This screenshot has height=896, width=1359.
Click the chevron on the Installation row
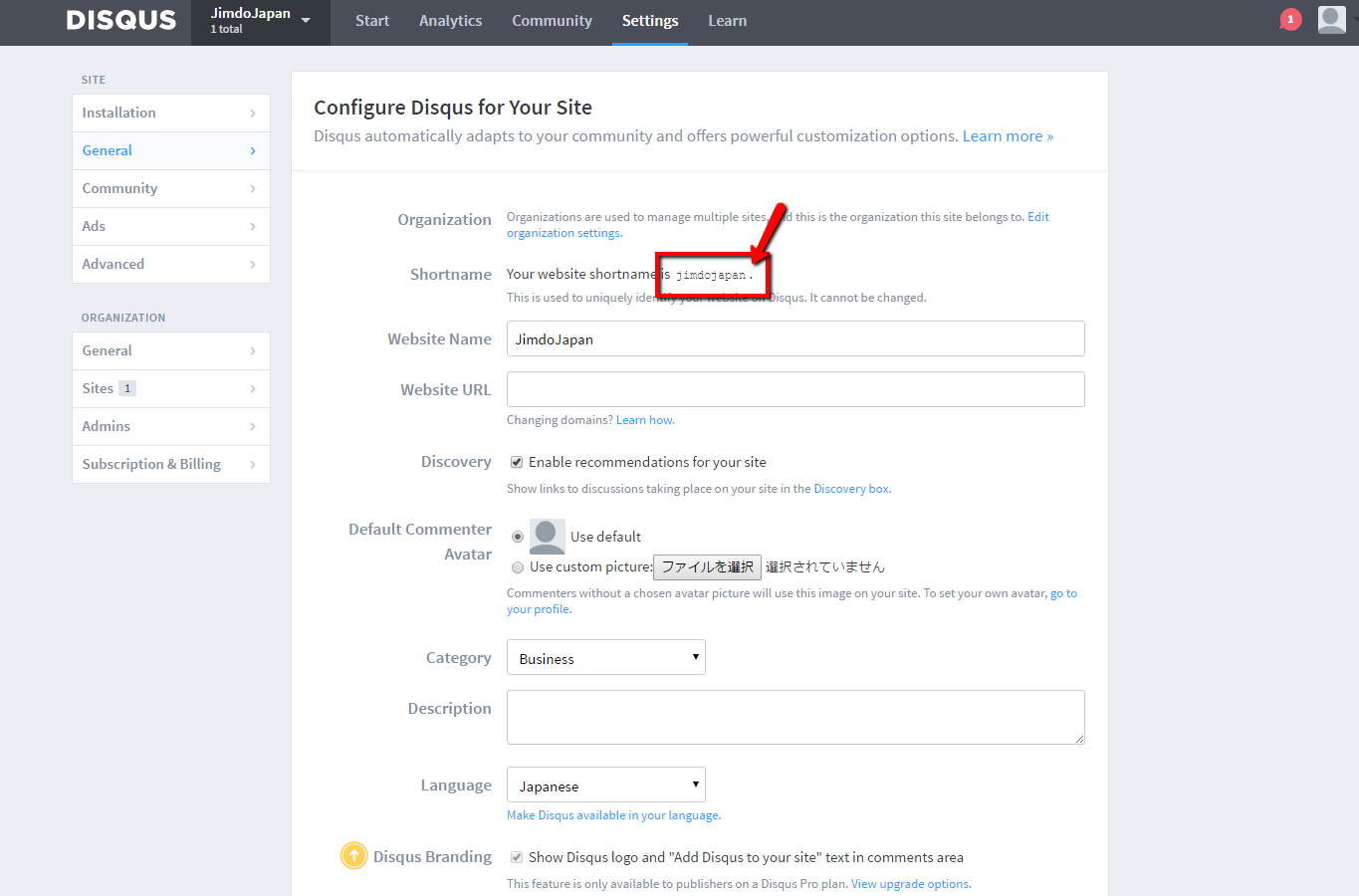click(x=253, y=113)
